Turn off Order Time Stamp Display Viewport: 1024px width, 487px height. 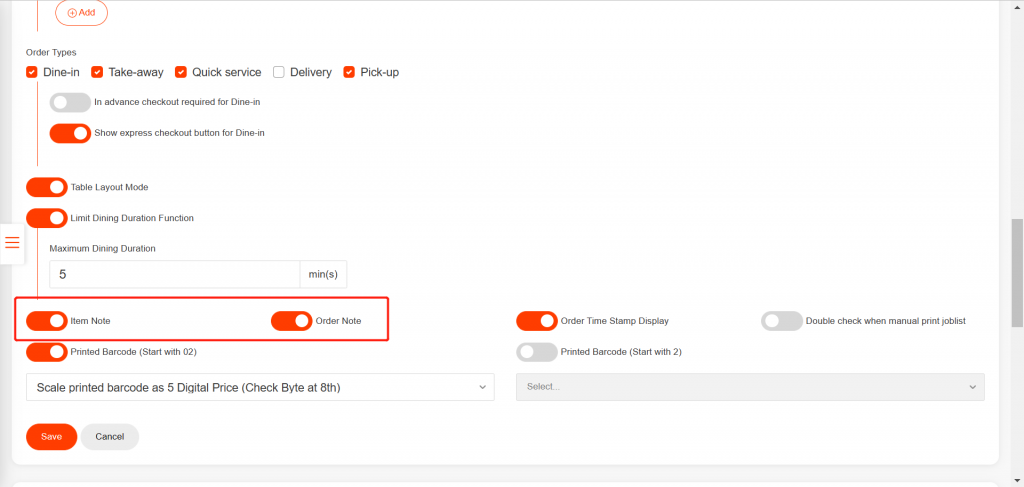point(537,321)
